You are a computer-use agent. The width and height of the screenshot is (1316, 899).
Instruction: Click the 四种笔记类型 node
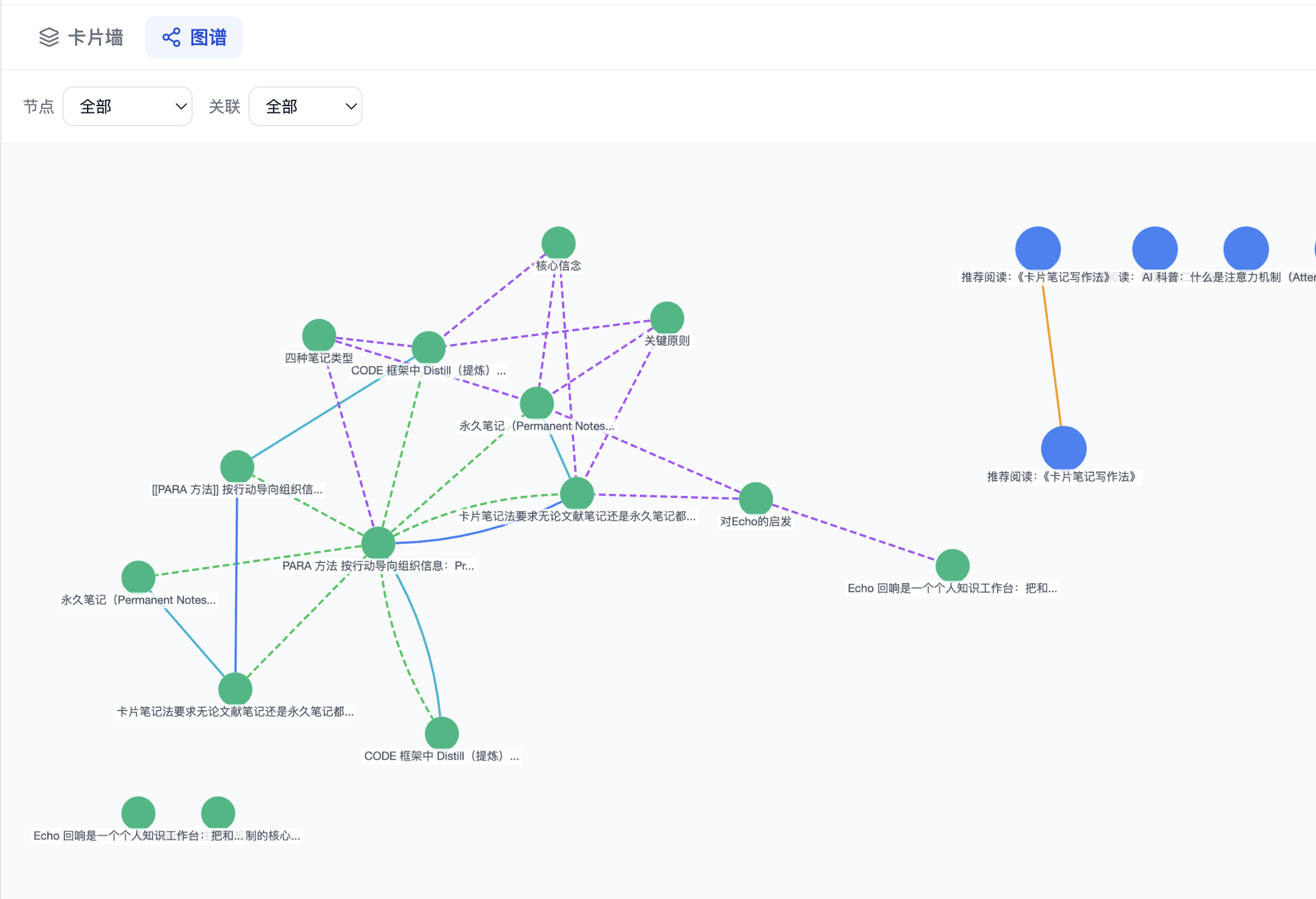tap(319, 335)
